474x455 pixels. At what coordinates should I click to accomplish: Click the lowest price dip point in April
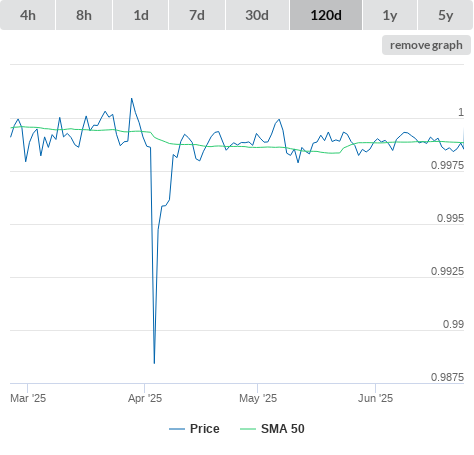tap(154, 363)
